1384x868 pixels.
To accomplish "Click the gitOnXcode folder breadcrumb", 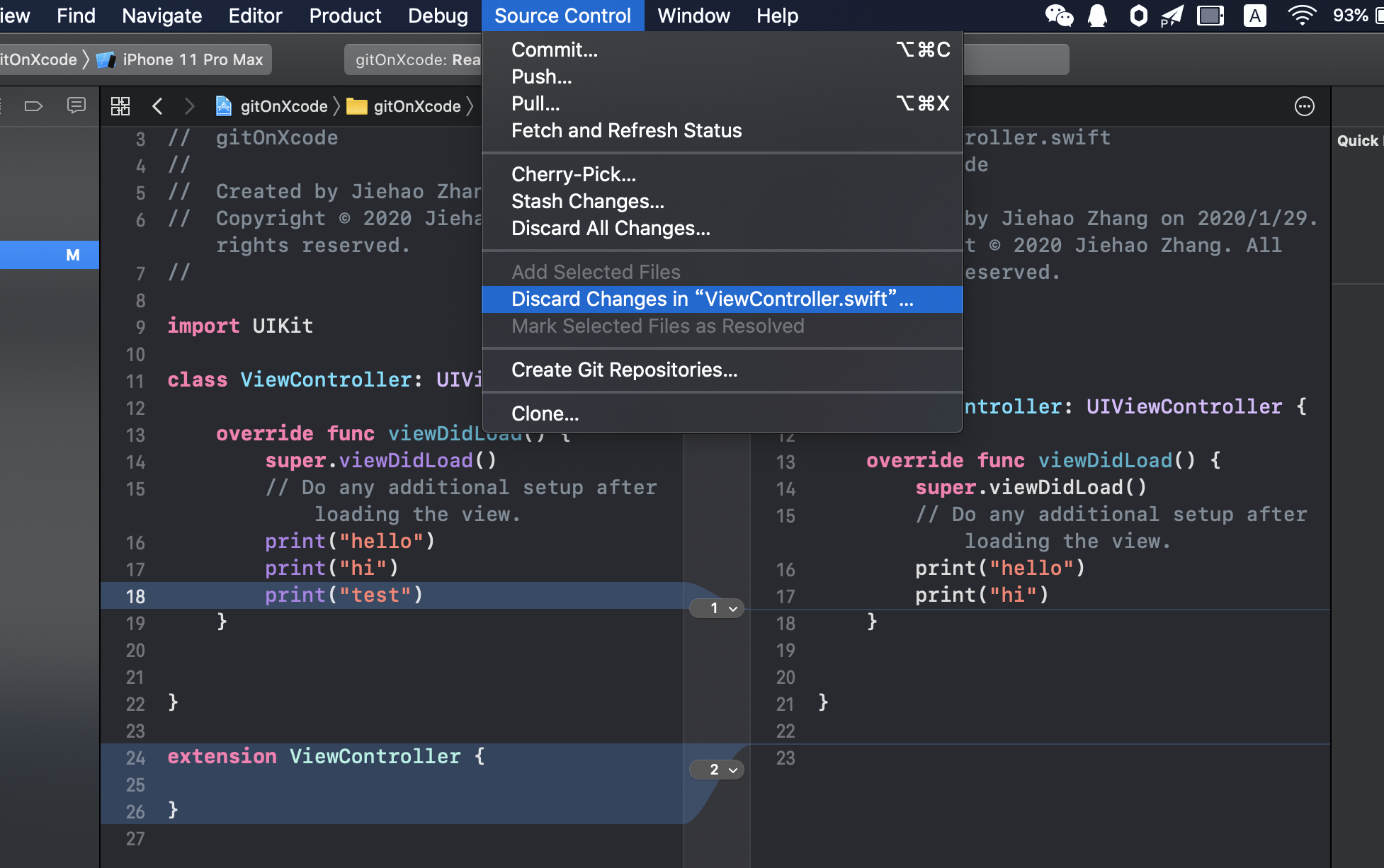I will coord(416,106).
